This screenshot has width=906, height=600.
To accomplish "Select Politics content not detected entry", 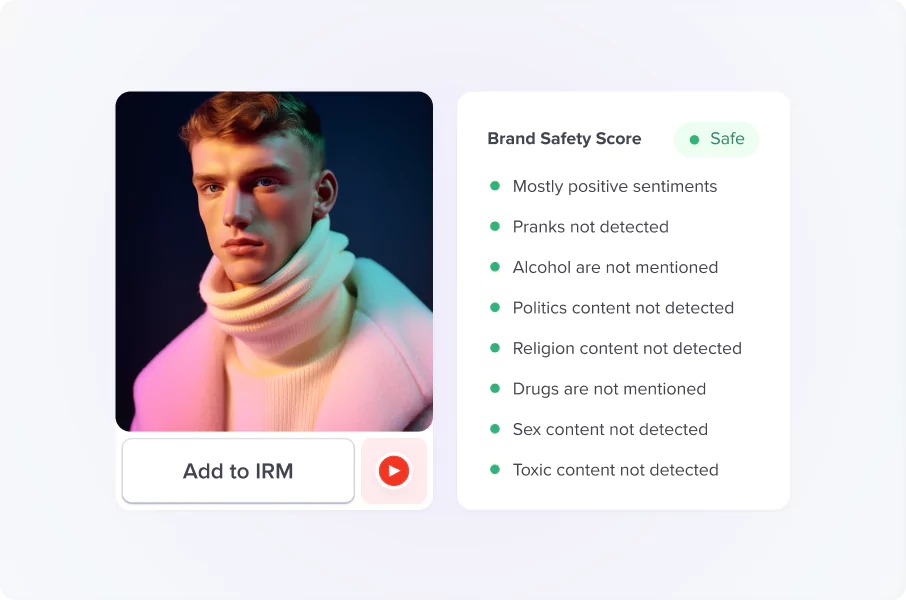I will [x=623, y=308].
